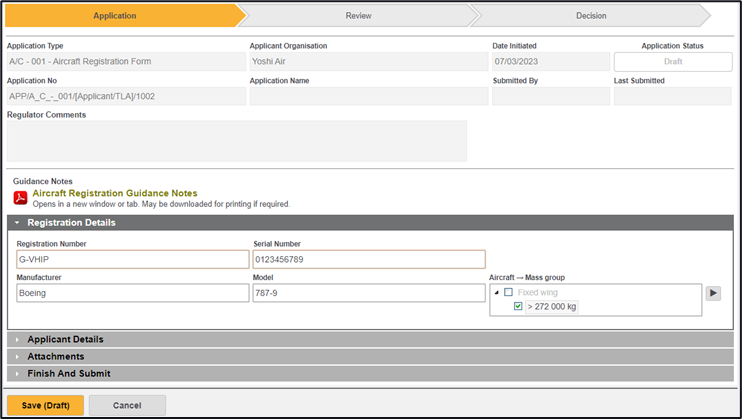742x419 pixels.
Task: Tick the Fixed wing checkbox
Action: (508, 293)
